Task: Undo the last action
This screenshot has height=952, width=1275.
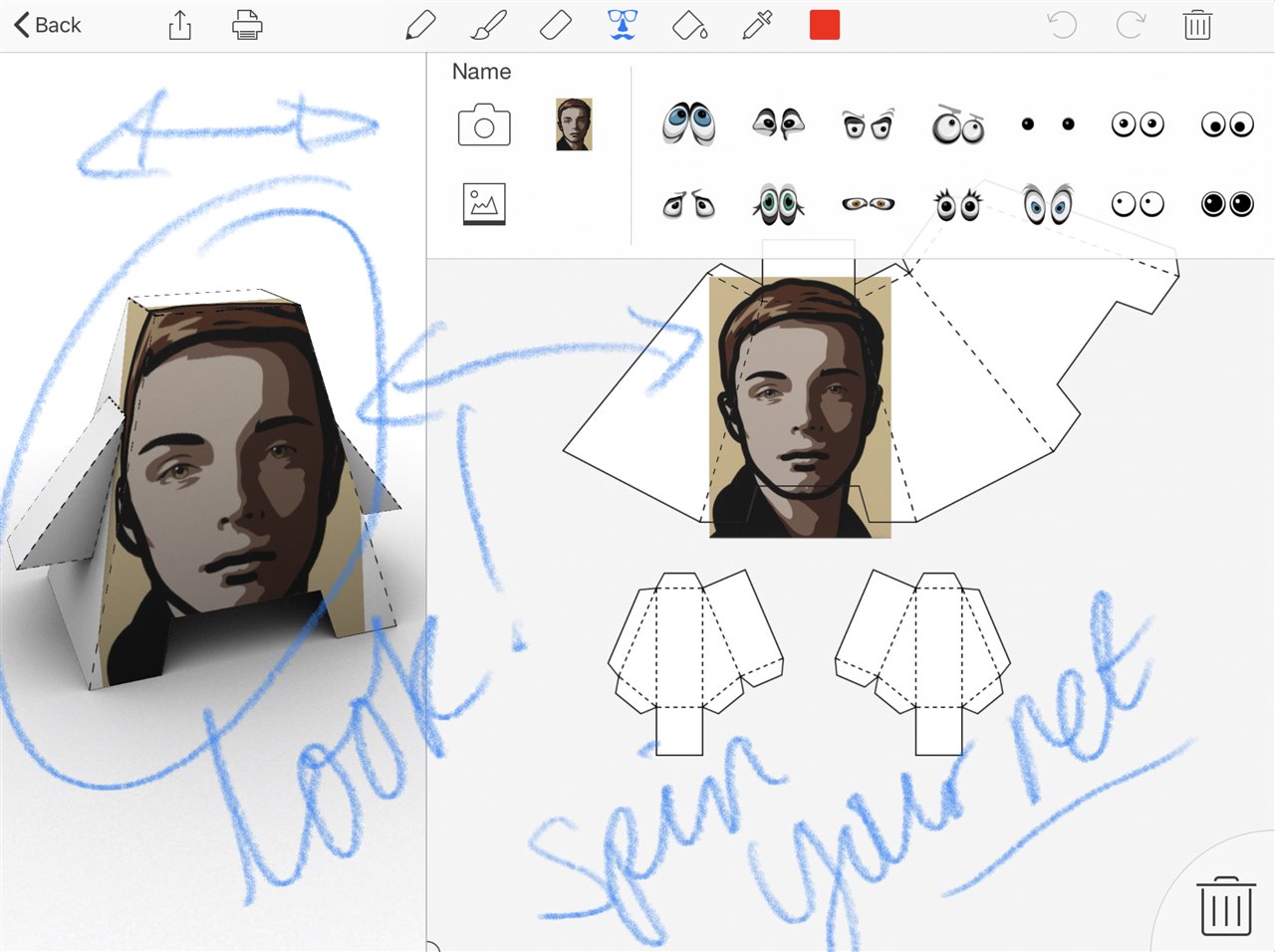Action: 1062,25
